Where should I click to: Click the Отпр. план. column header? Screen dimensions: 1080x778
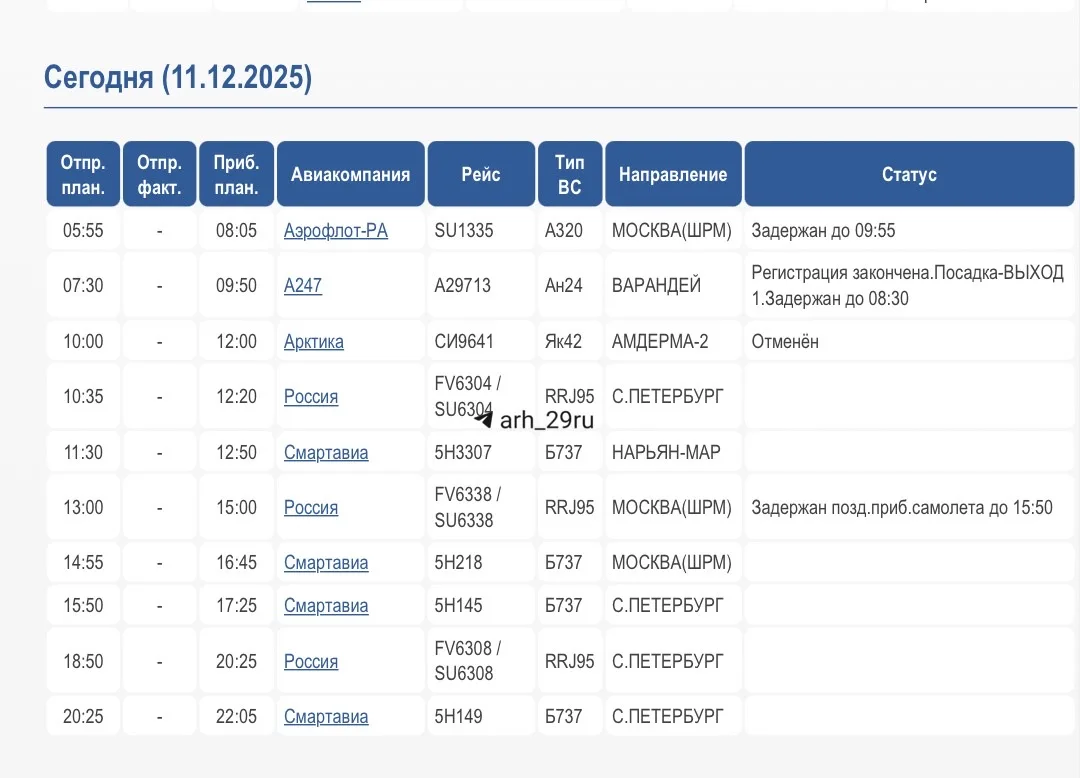point(83,174)
